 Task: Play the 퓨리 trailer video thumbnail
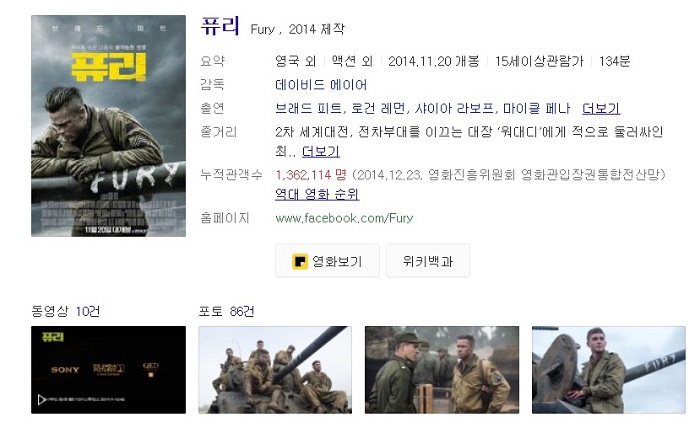click(x=108, y=370)
